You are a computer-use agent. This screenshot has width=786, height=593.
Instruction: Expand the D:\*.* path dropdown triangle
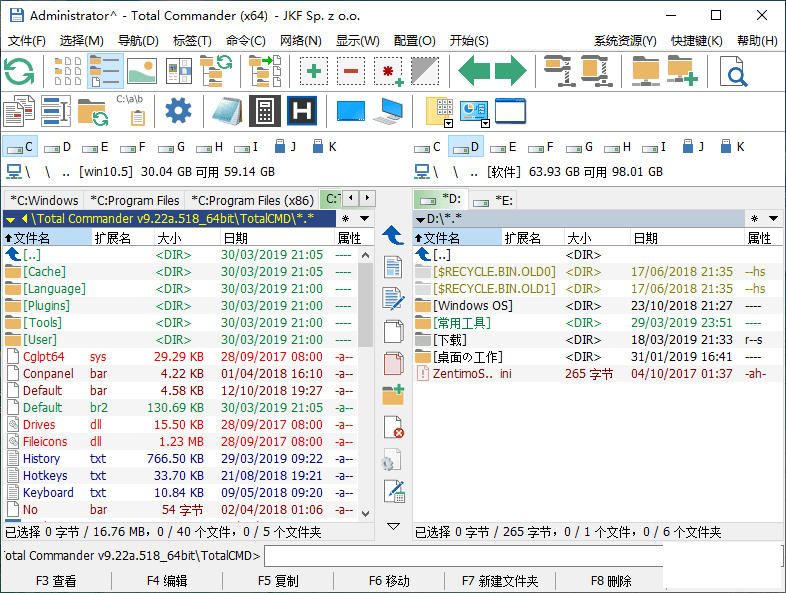[x=420, y=220]
